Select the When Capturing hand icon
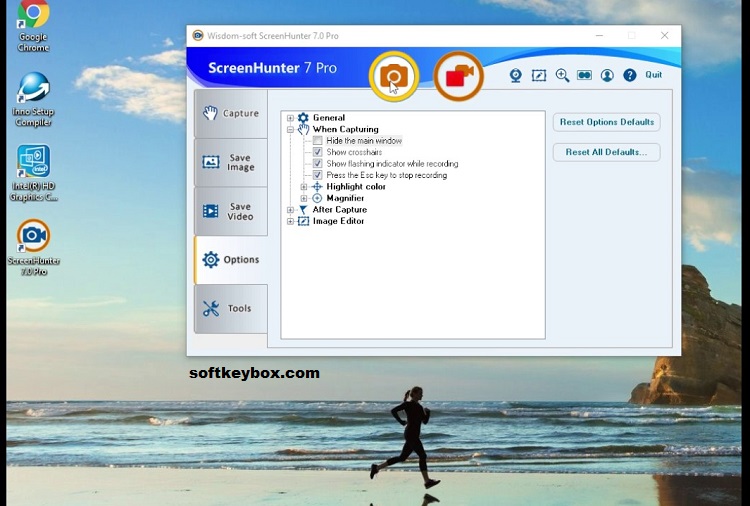Viewport: 750px width, 506px height. 303,129
